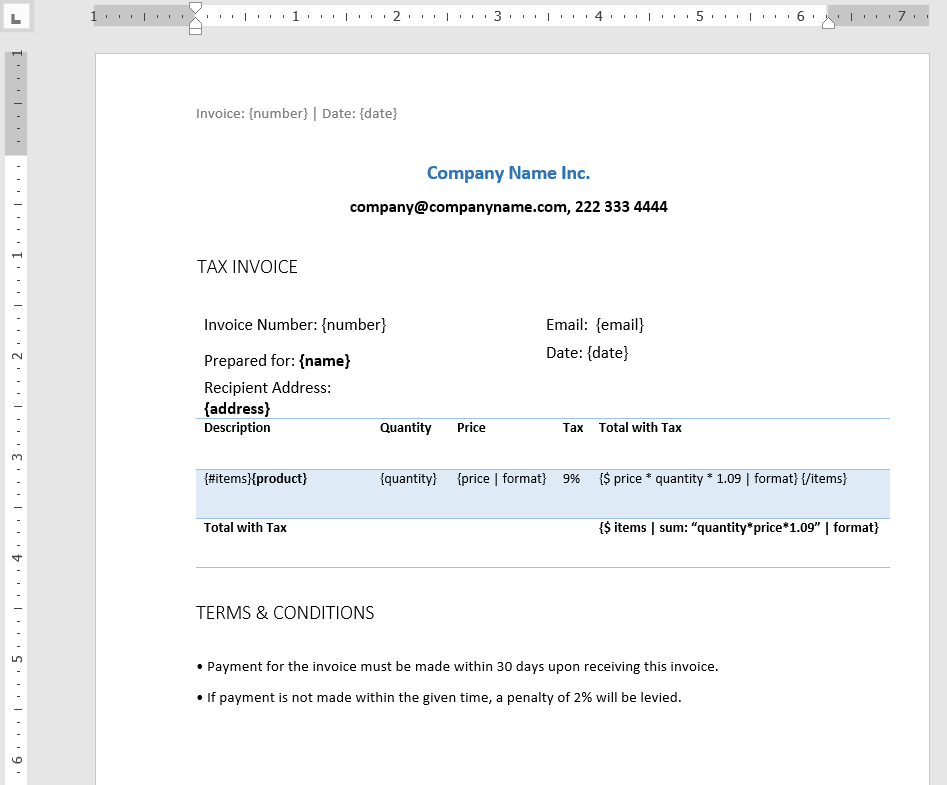
Task: Click the 'Description' column header
Action: (x=237, y=428)
